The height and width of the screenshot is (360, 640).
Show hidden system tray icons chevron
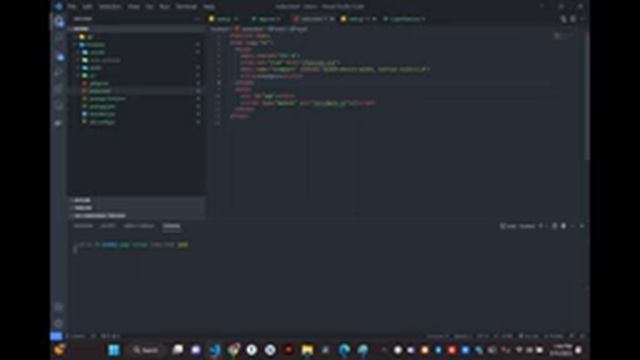[x=383, y=350]
